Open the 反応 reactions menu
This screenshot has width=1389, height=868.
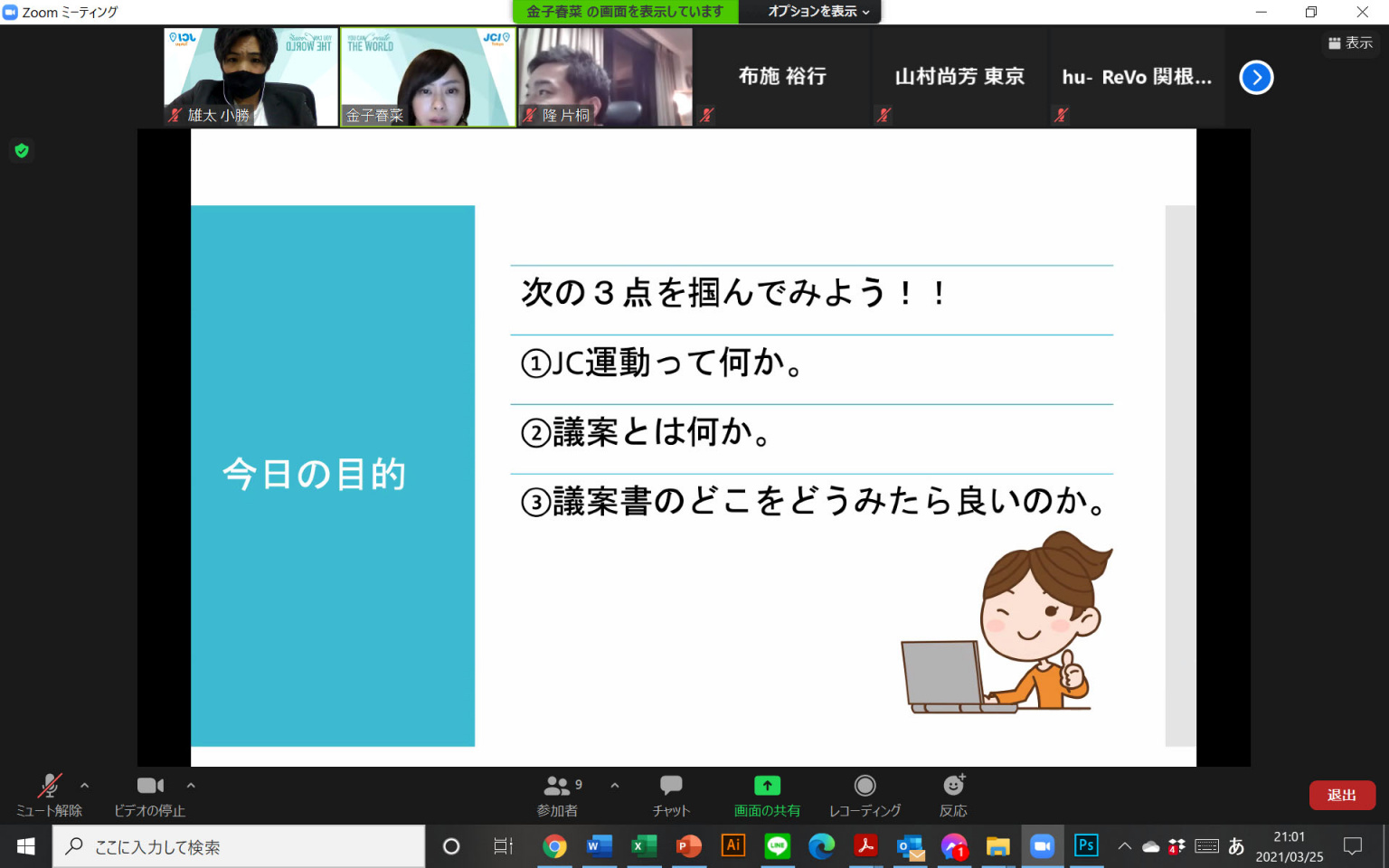coord(953,795)
